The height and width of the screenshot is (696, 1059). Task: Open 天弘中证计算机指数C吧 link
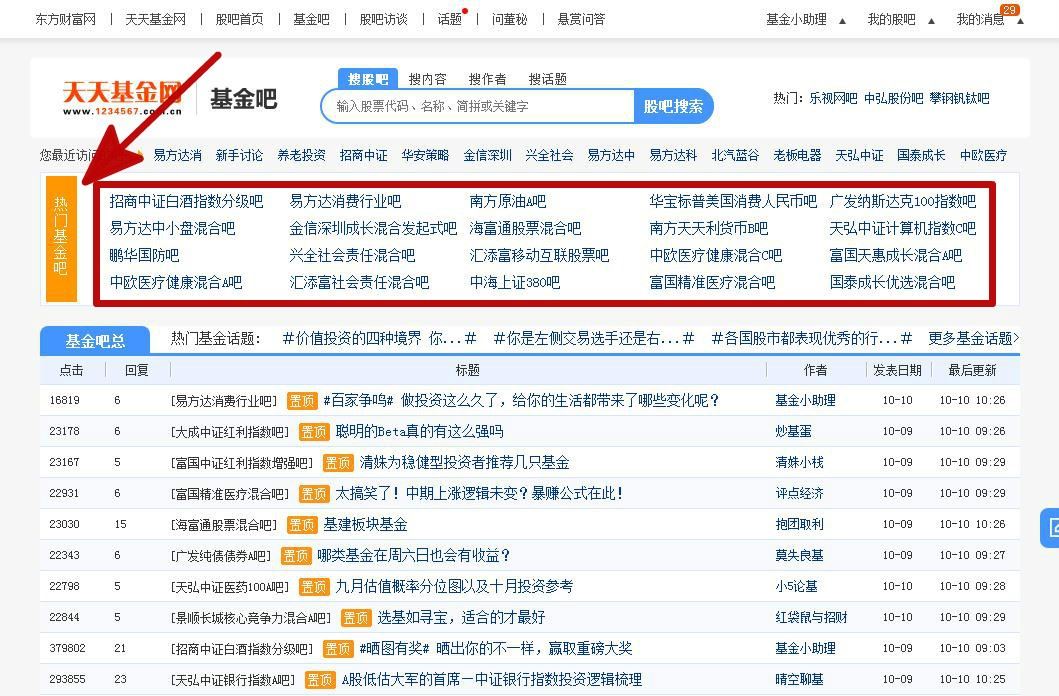(x=903, y=228)
